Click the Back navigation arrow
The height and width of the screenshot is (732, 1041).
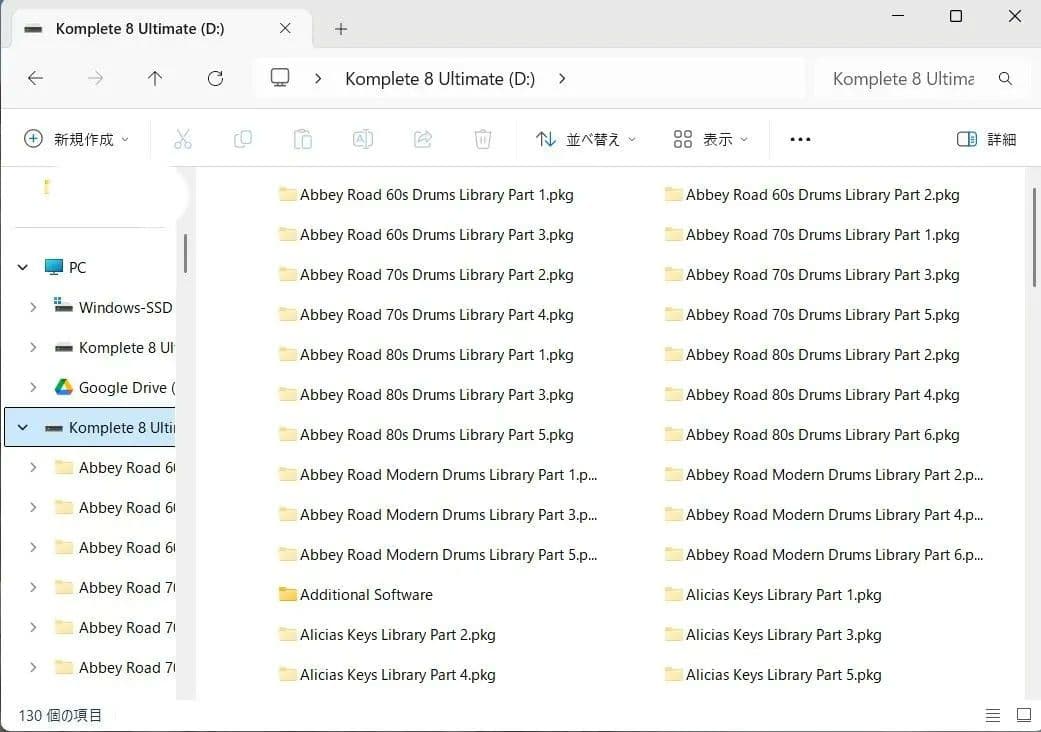click(35, 78)
